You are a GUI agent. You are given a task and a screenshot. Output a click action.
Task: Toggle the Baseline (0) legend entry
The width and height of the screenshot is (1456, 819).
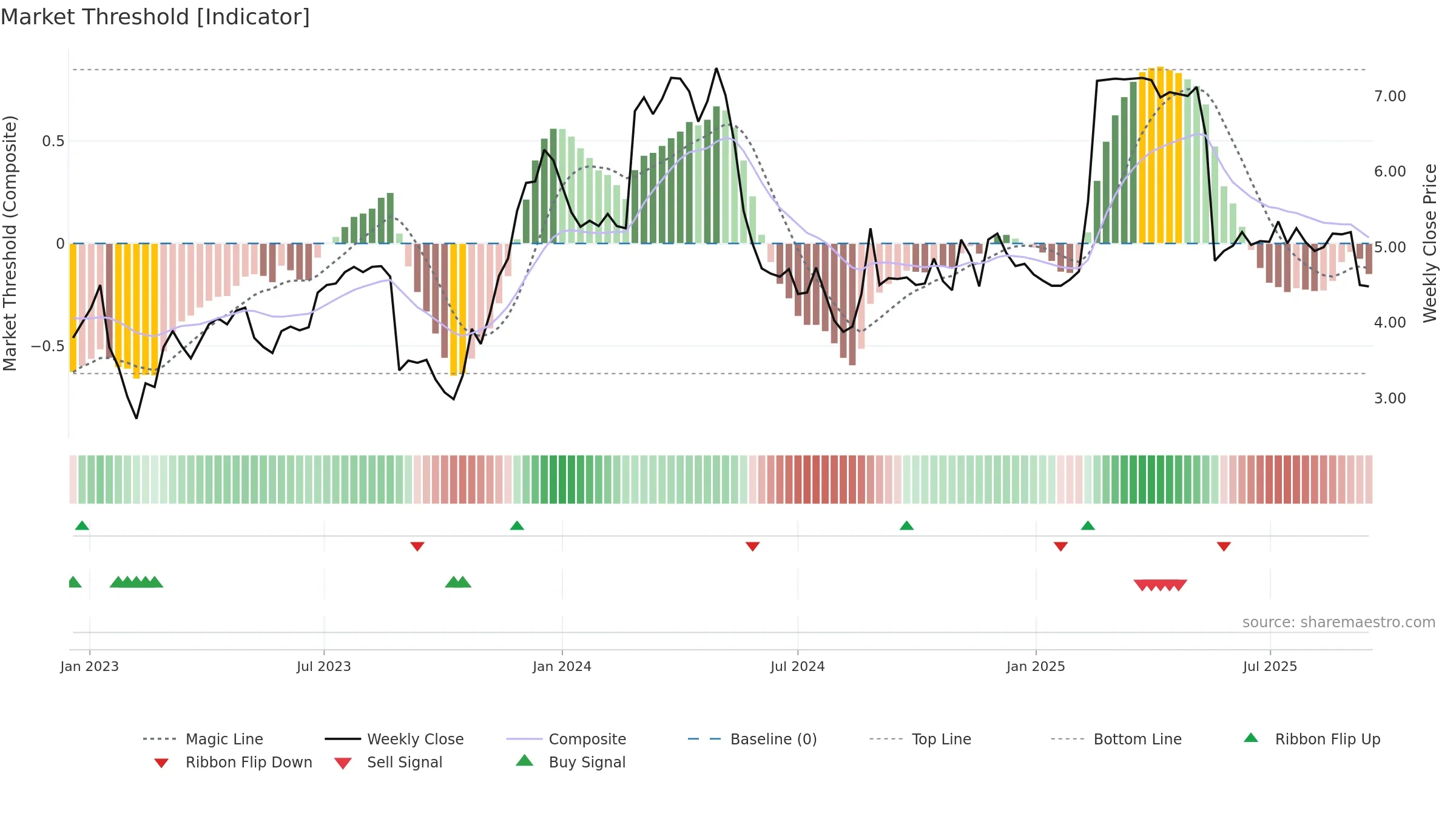click(x=752, y=739)
